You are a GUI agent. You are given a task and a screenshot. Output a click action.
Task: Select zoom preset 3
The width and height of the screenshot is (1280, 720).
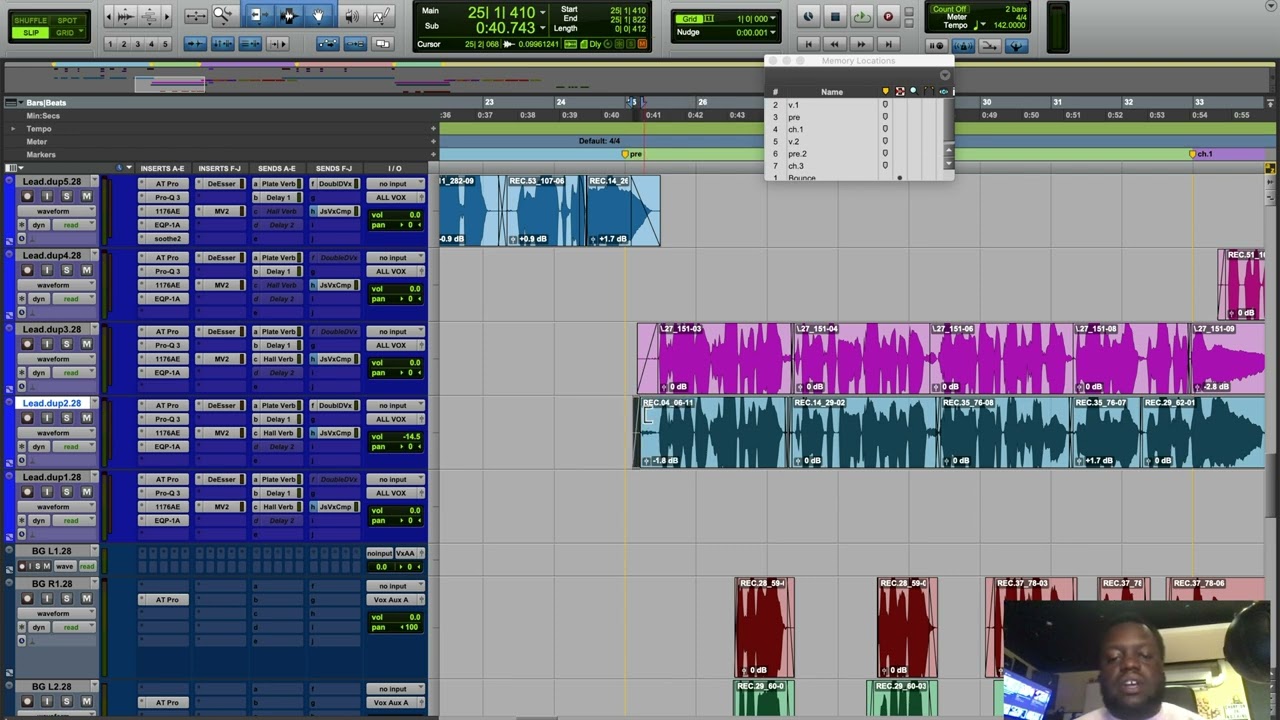pos(138,44)
